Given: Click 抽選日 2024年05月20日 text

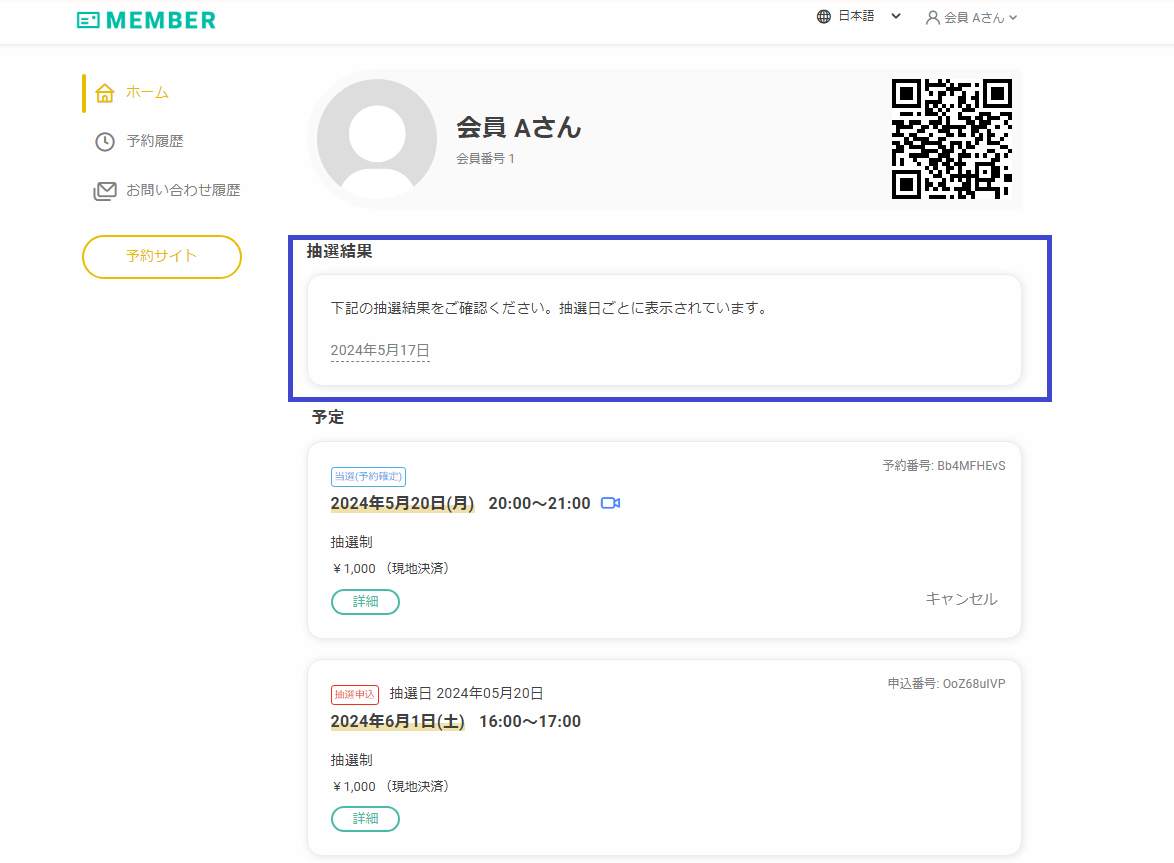Looking at the screenshot, I should click(x=466, y=694).
